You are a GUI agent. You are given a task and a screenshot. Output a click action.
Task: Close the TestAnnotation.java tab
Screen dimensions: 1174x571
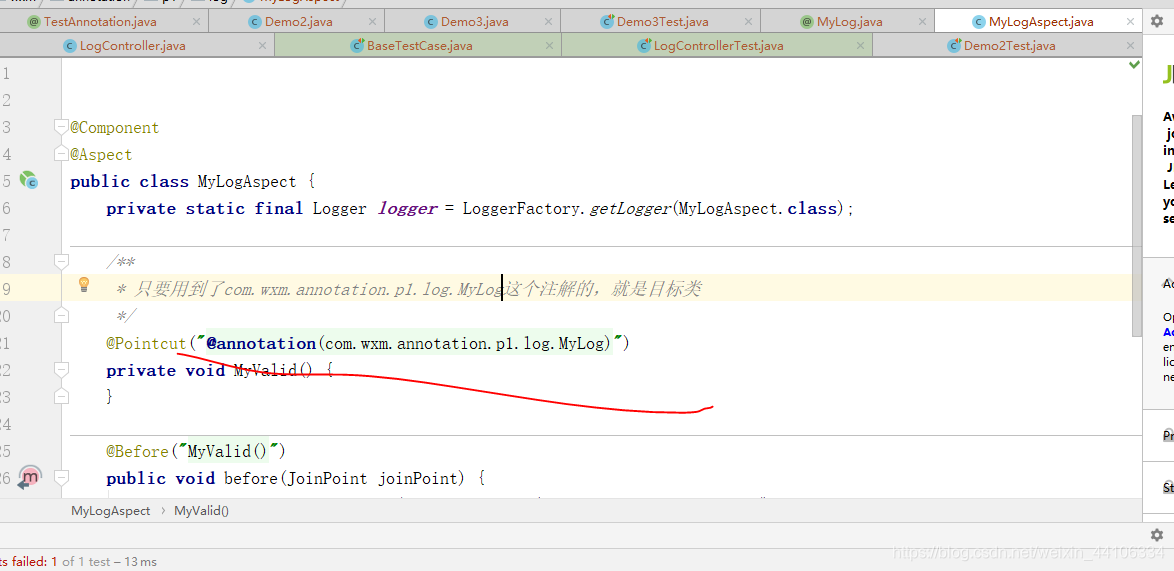pos(194,22)
